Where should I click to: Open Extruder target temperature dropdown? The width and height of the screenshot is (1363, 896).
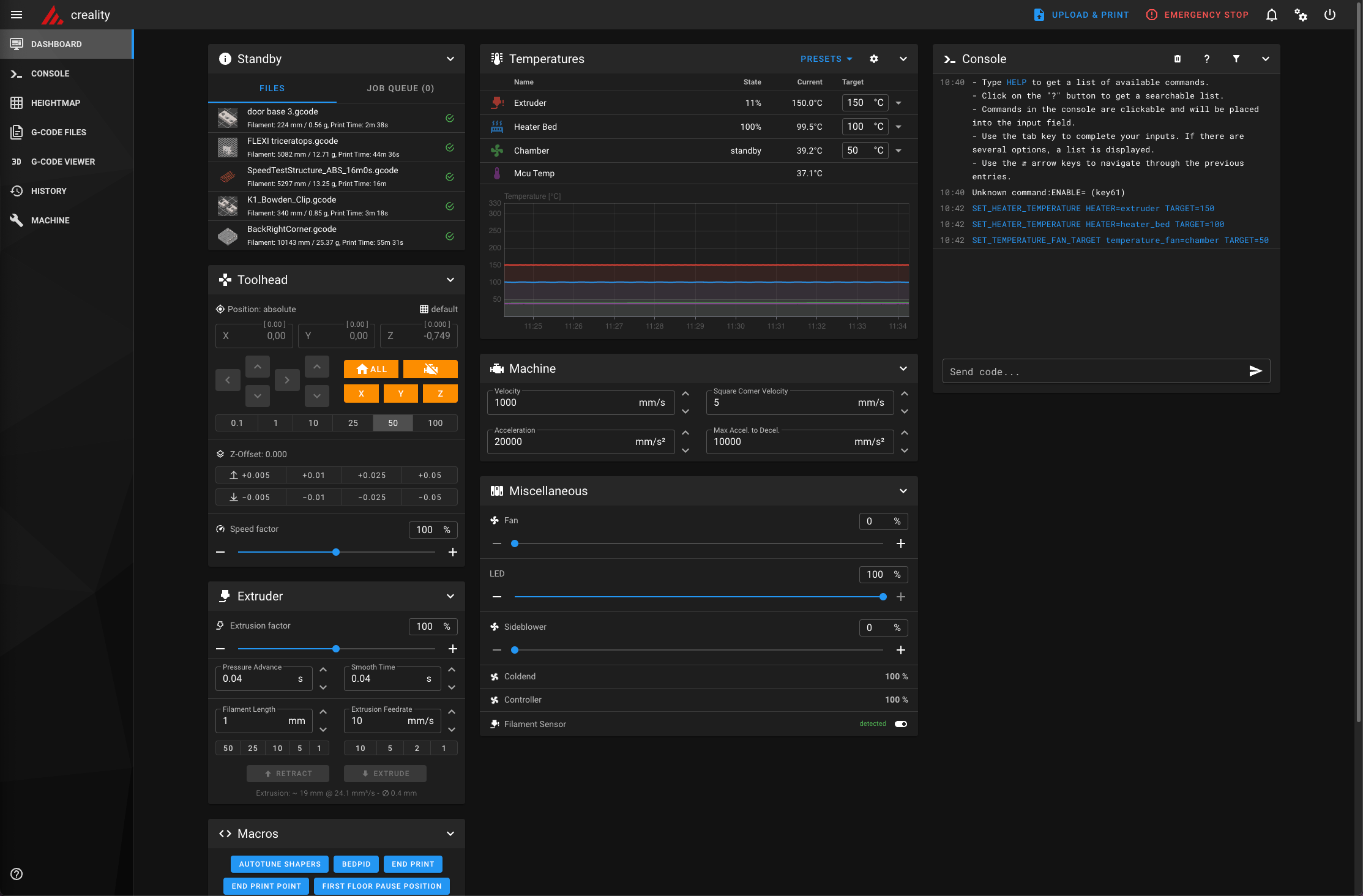click(898, 103)
